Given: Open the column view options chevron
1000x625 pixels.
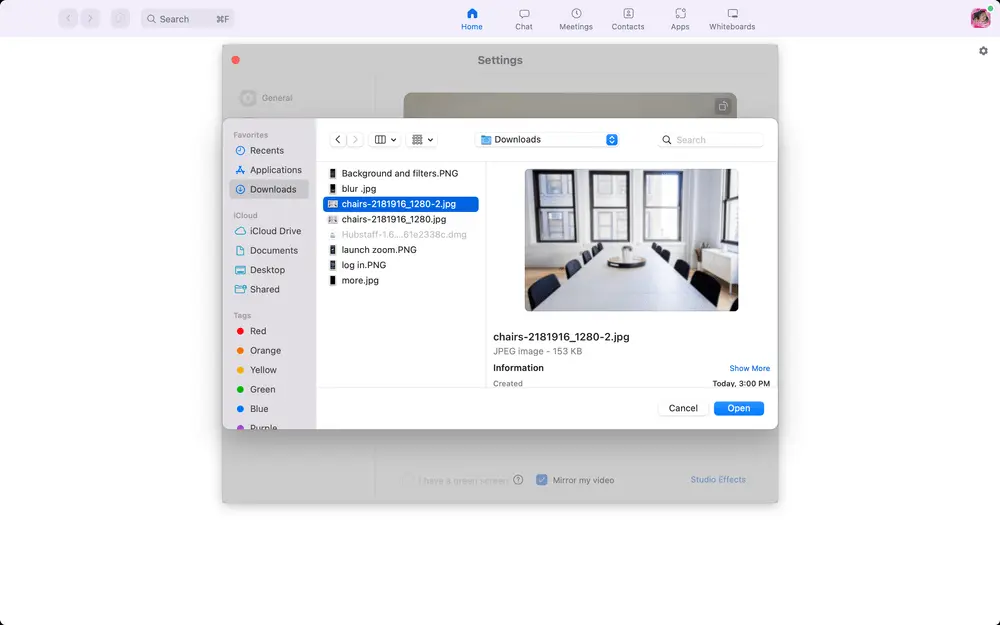Looking at the screenshot, I should (x=394, y=139).
